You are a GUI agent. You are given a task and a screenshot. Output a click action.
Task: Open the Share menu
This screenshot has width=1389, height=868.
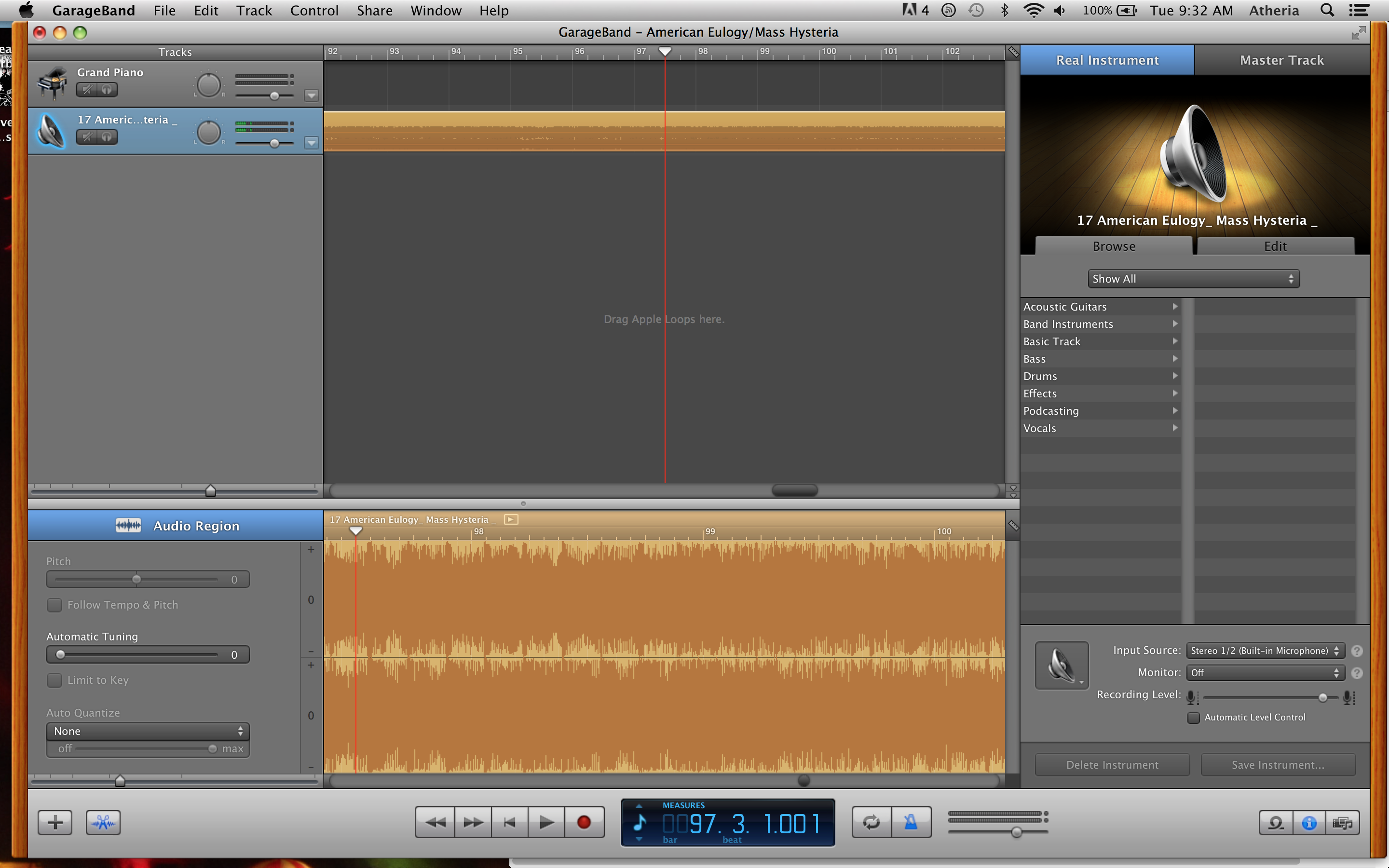(x=374, y=10)
